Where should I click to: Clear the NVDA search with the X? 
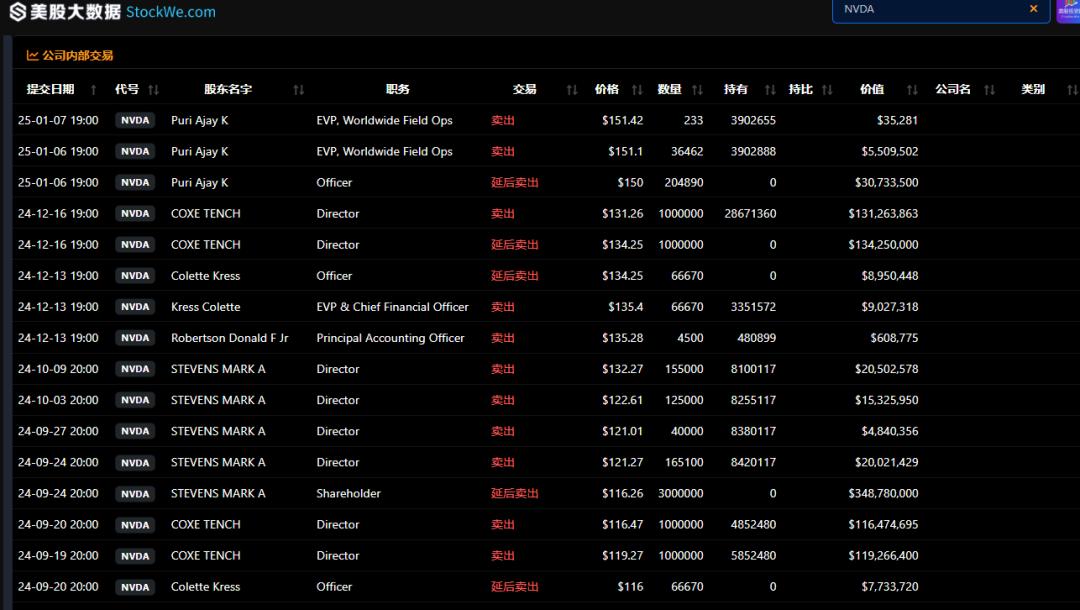[1033, 9]
